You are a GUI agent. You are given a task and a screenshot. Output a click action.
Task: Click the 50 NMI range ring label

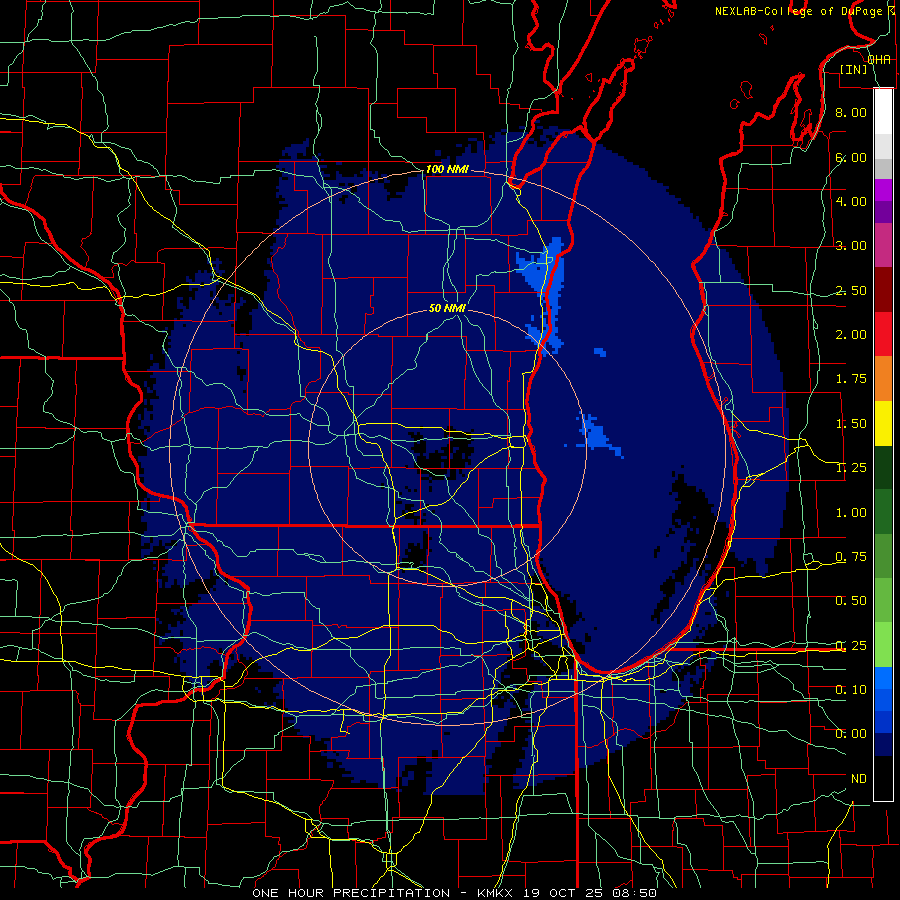pos(447,308)
